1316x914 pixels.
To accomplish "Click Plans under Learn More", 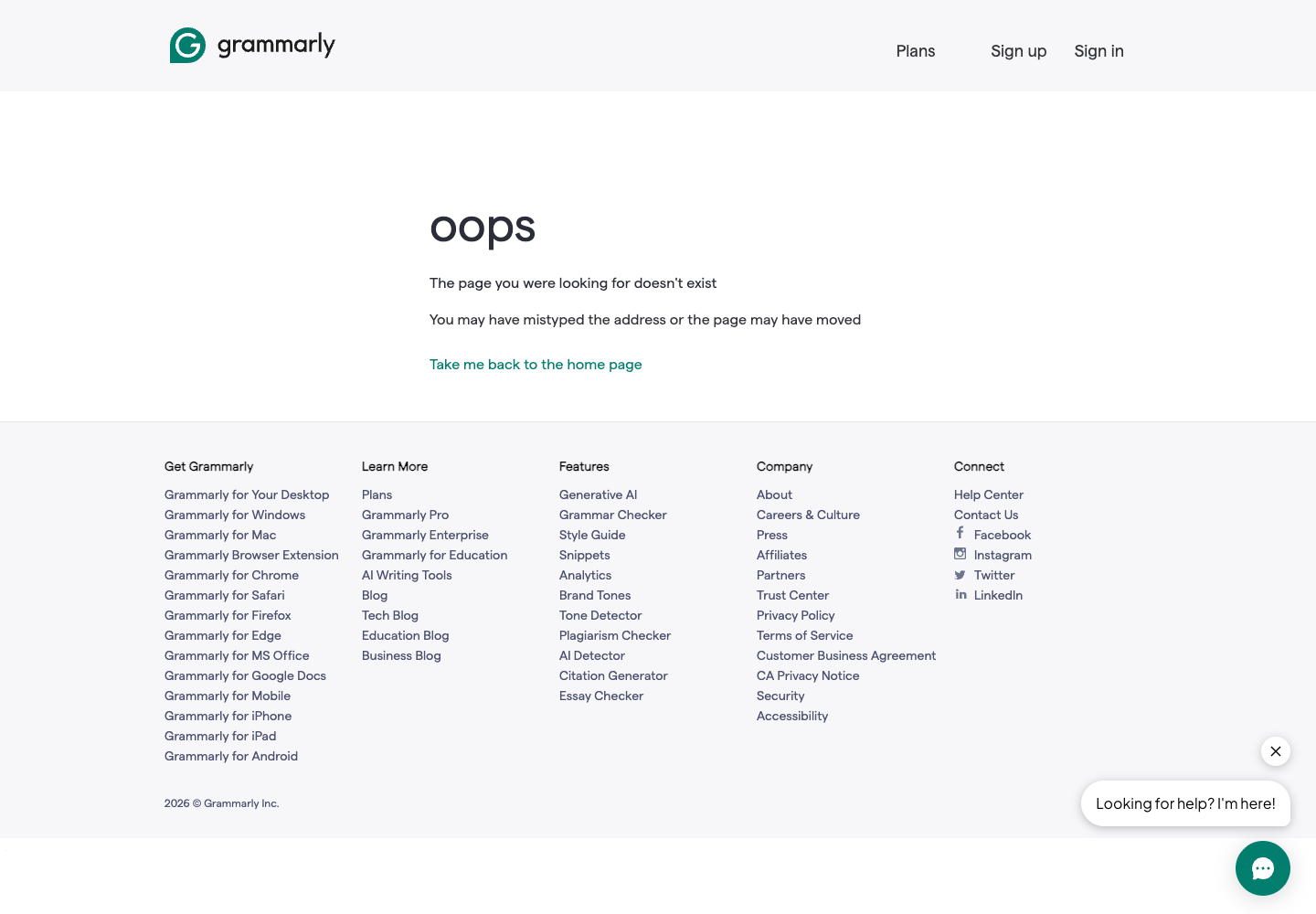I will tap(377, 494).
